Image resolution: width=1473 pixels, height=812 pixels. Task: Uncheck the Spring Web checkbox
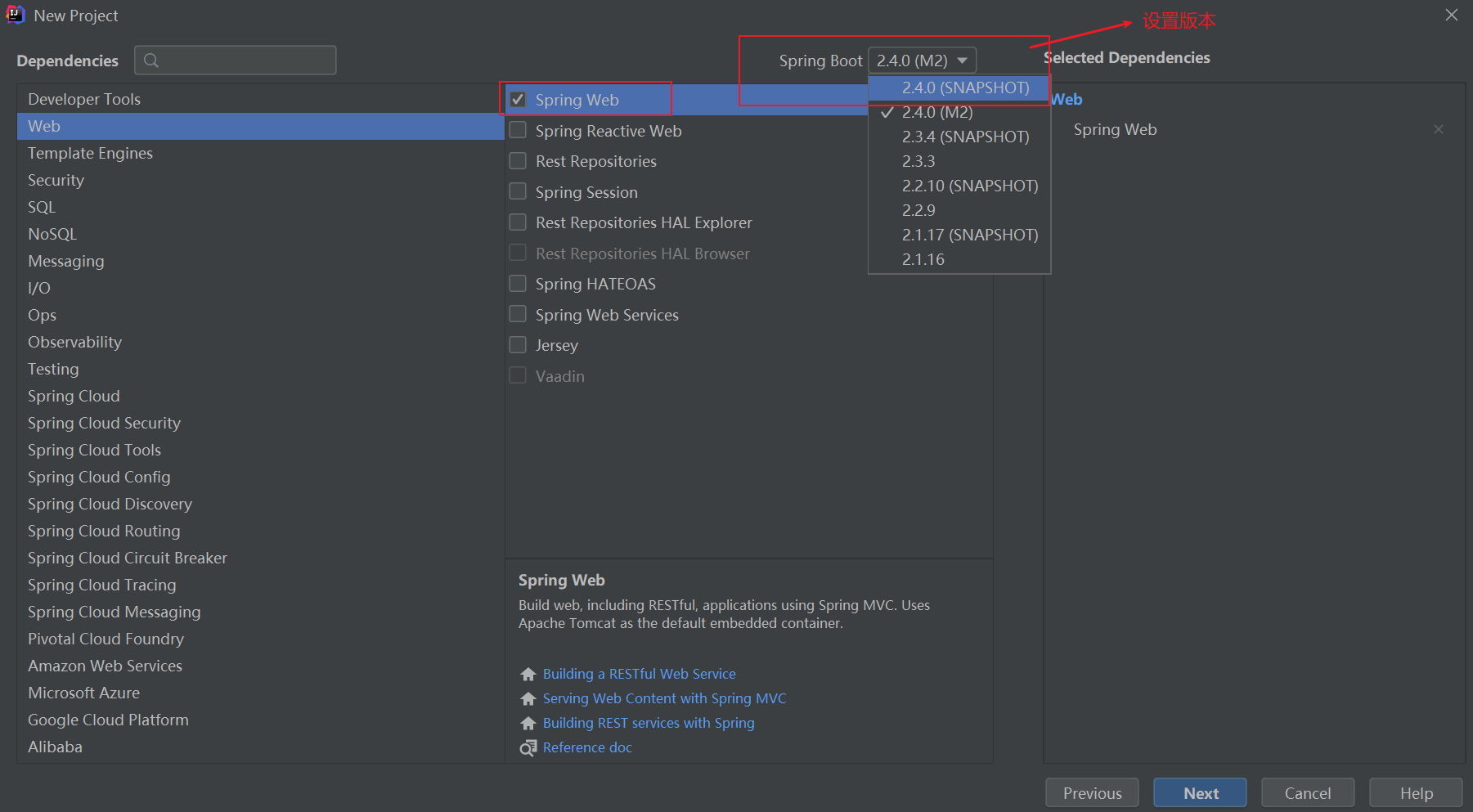(x=518, y=100)
